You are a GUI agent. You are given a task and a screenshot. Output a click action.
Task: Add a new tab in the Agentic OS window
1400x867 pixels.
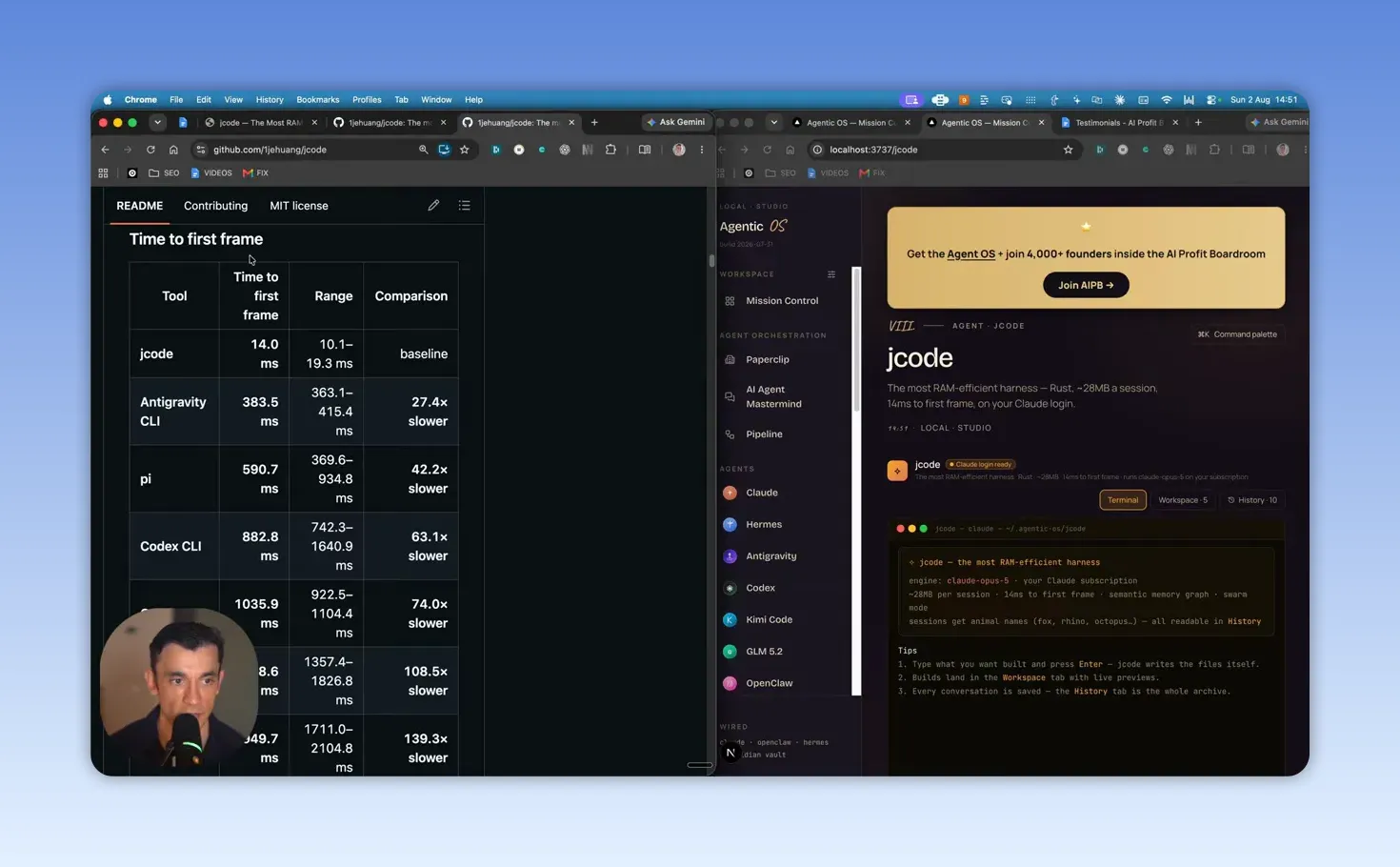pyautogui.click(x=1198, y=122)
